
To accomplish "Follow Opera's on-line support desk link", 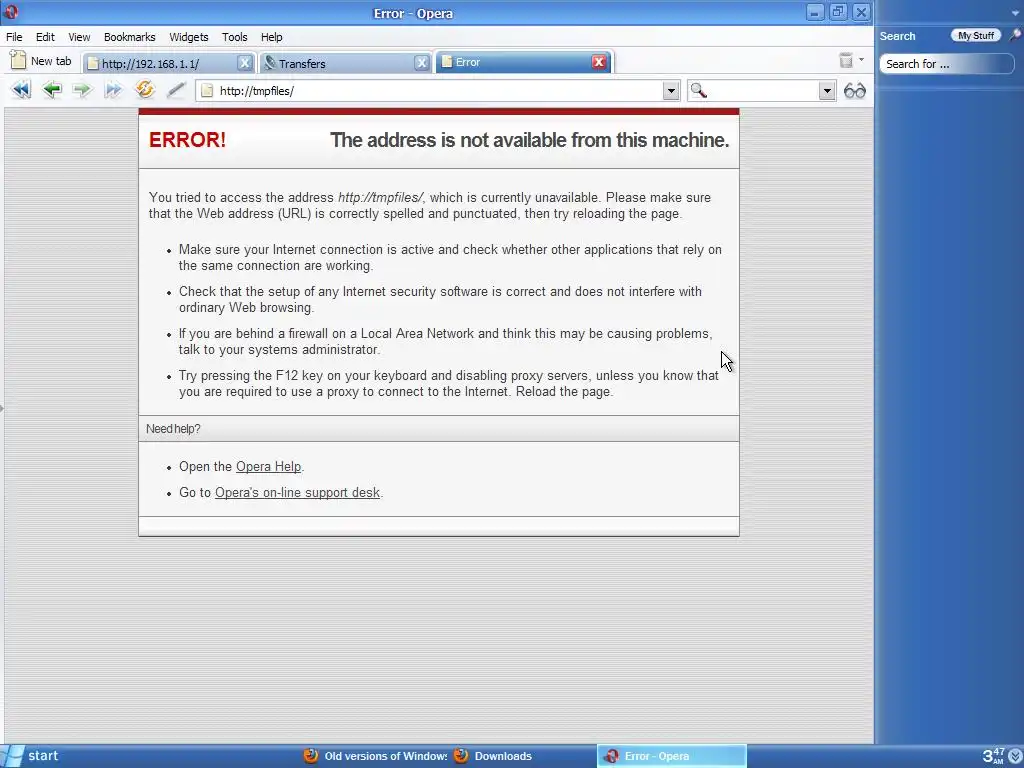I will (297, 492).
